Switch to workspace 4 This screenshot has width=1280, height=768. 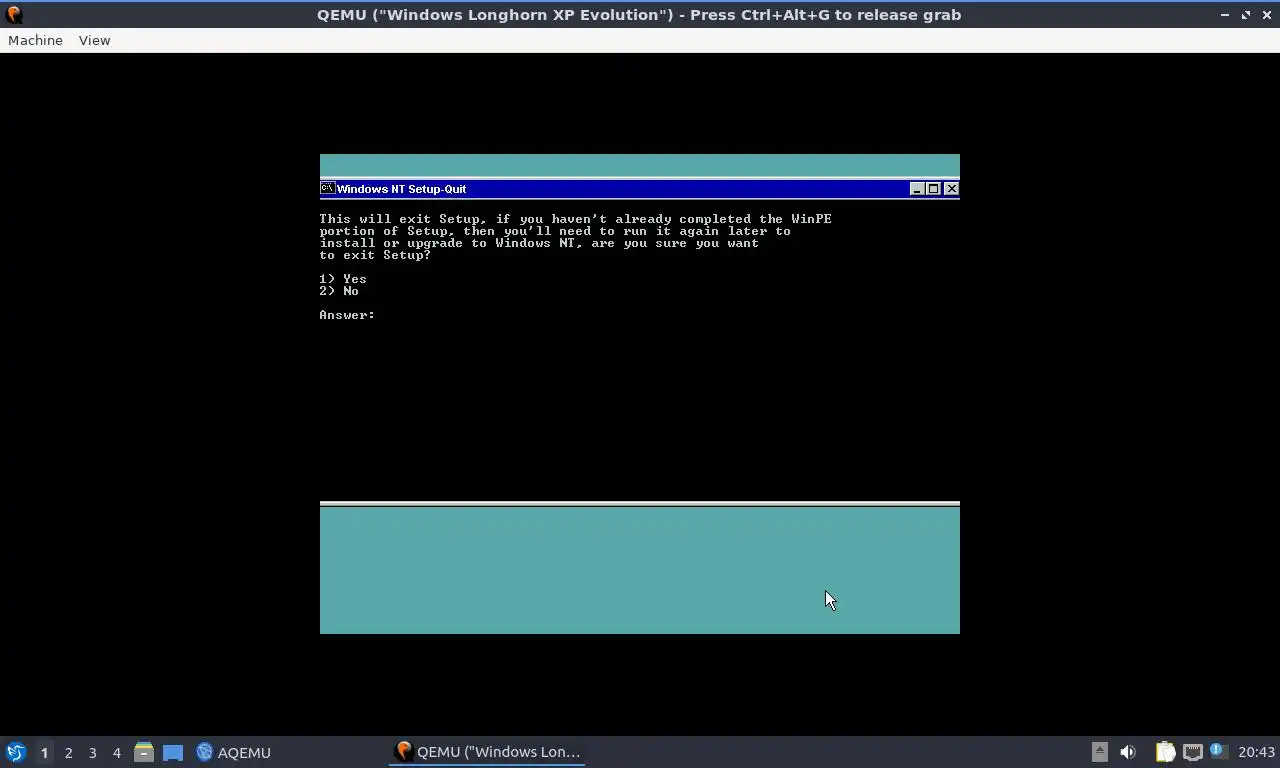116,752
